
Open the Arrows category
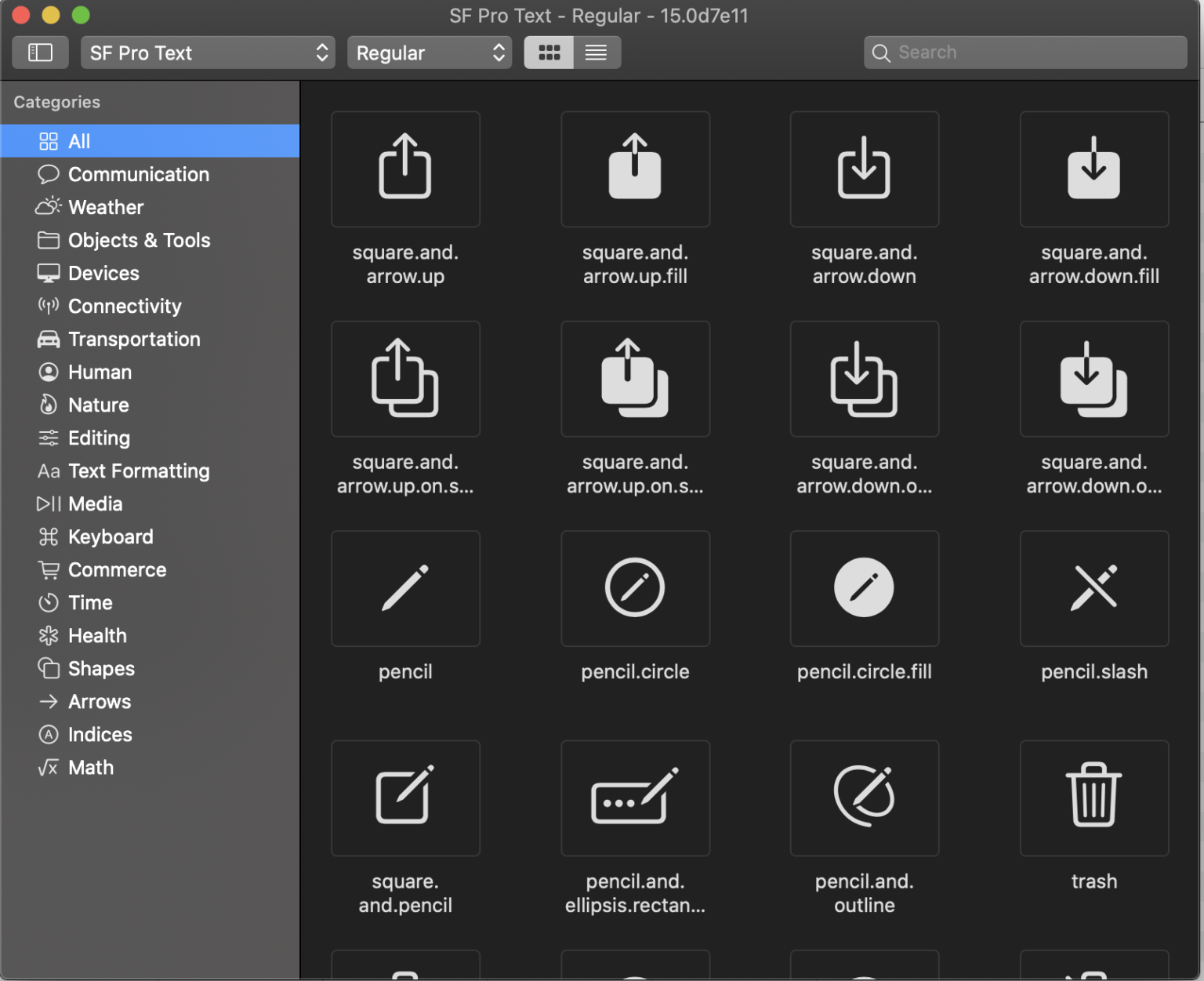150,701
